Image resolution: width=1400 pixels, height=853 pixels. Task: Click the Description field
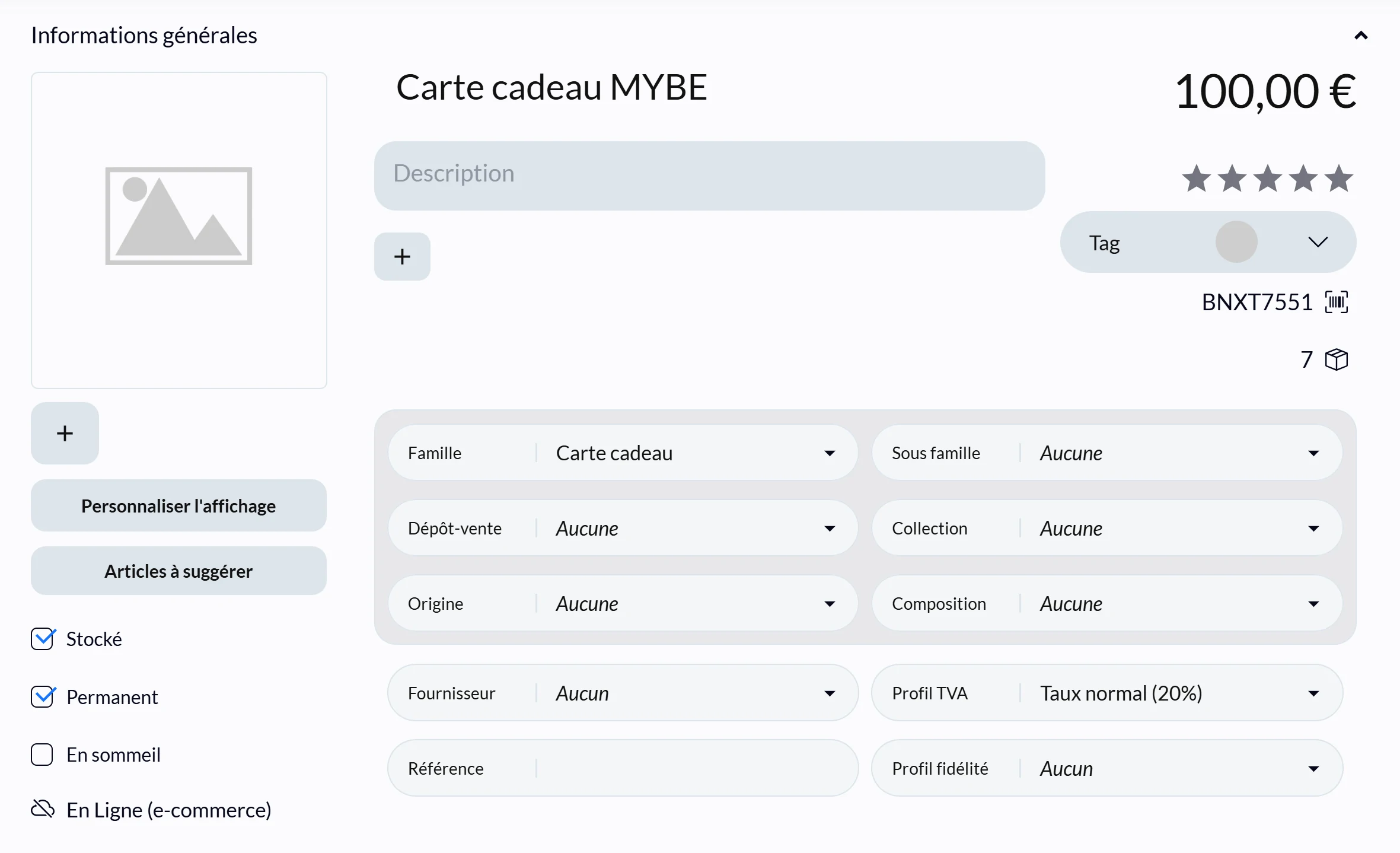[709, 176]
